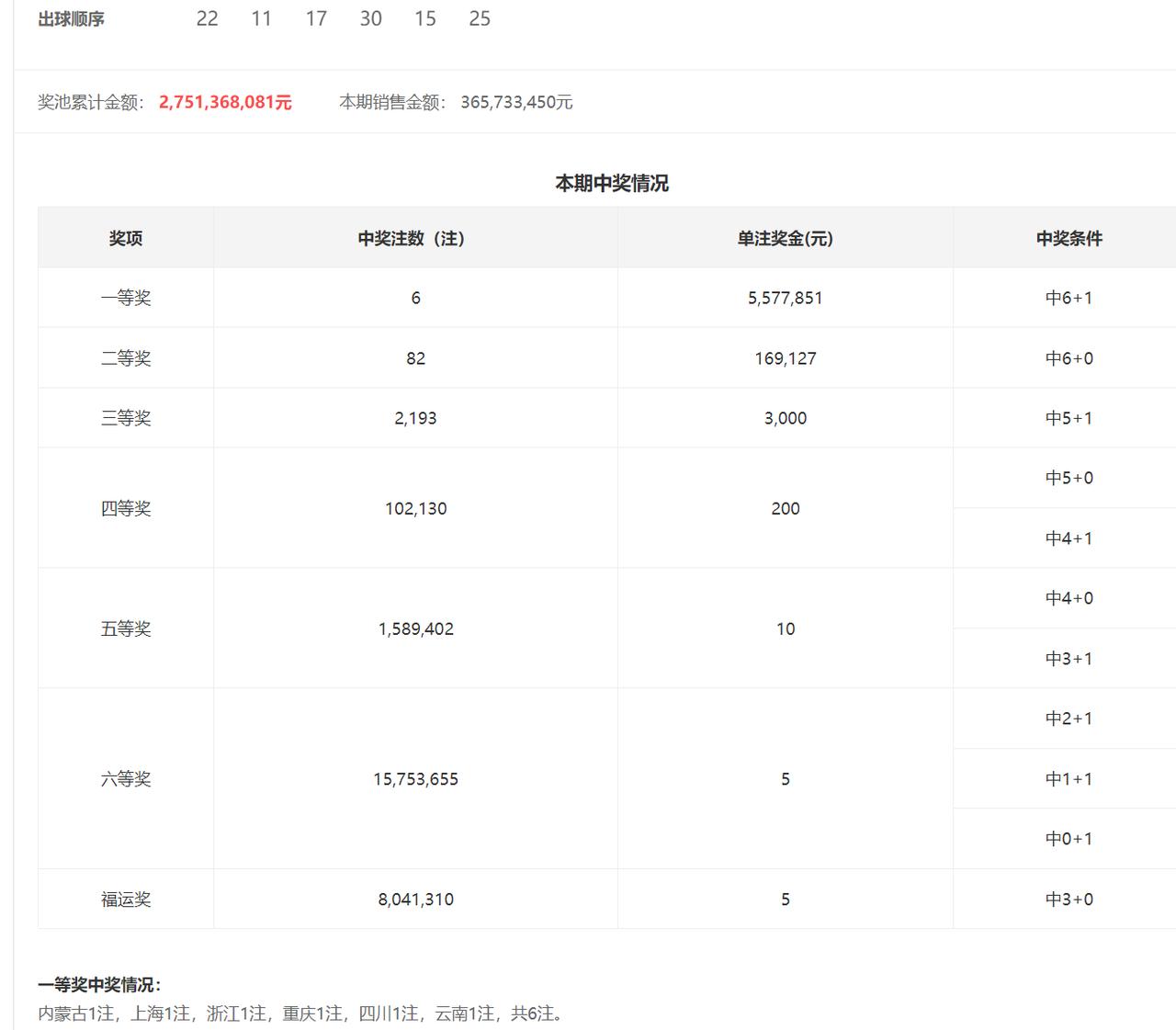Click the 中奖条件 column header

[1069, 238]
